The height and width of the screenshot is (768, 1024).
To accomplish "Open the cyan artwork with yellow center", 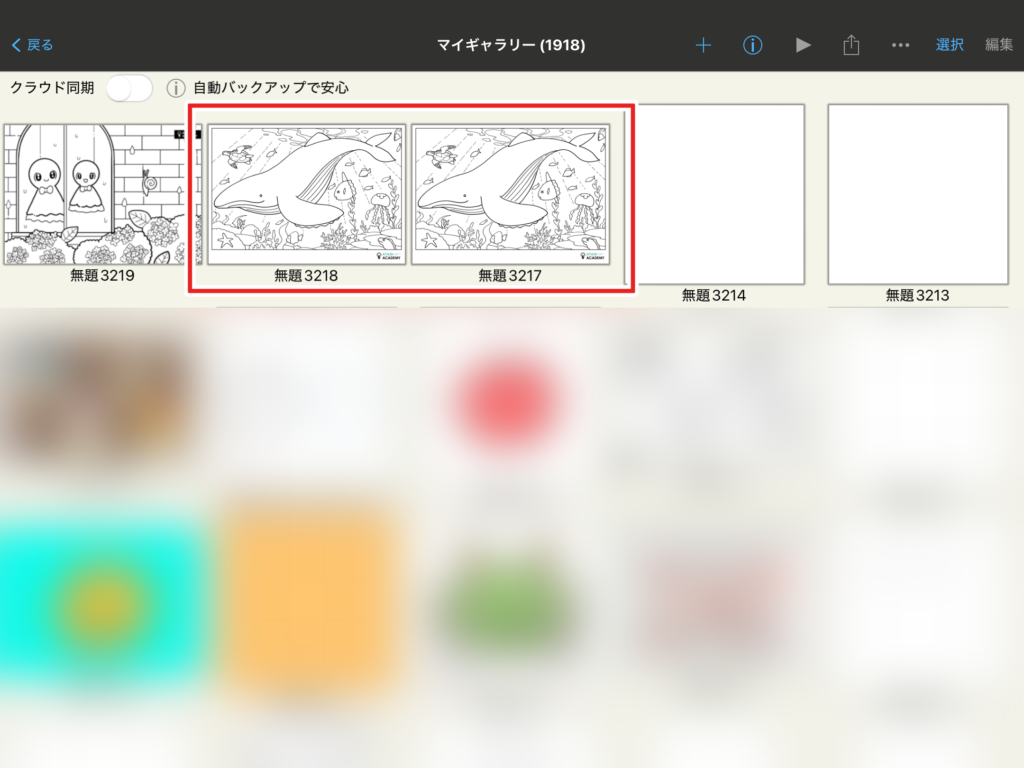I will pos(101,598).
